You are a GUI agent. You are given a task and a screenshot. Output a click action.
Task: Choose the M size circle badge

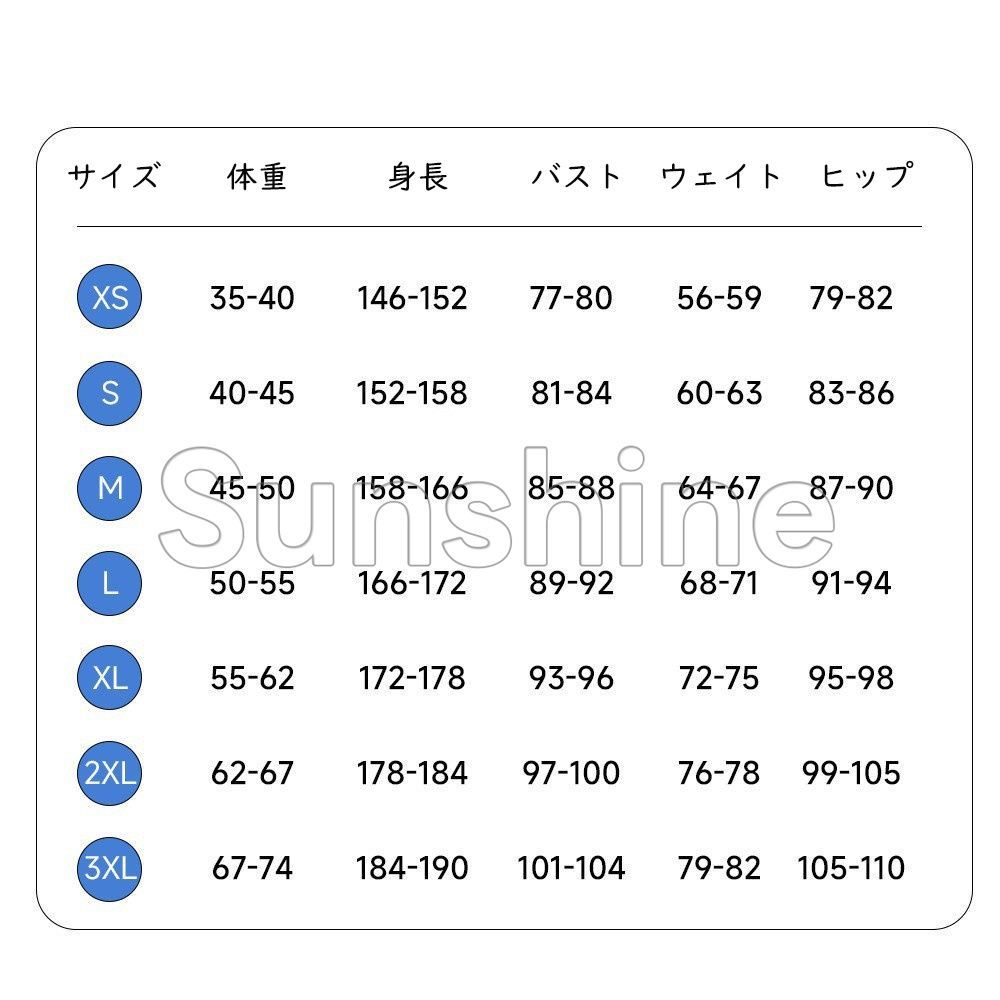[x=109, y=488]
